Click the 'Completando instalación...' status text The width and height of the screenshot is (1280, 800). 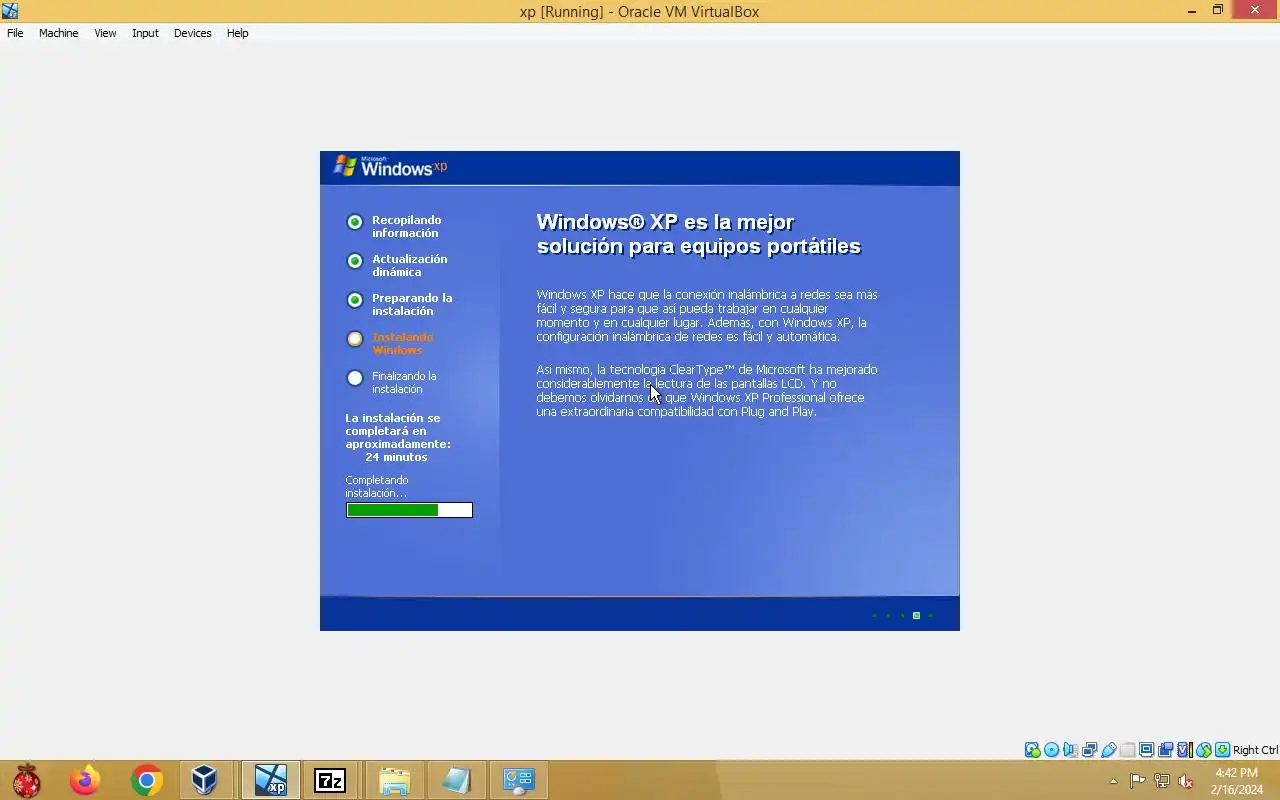point(377,487)
